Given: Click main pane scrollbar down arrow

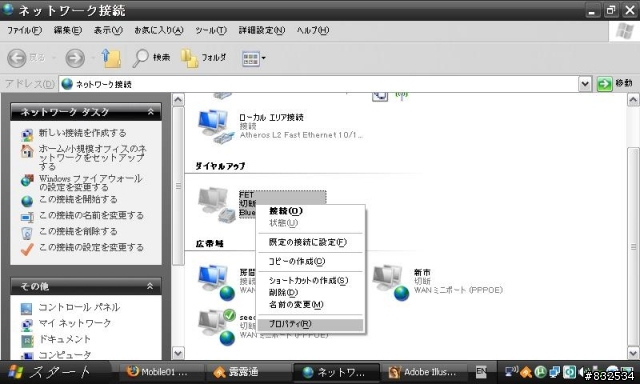Looking at the screenshot, I should [x=633, y=353].
